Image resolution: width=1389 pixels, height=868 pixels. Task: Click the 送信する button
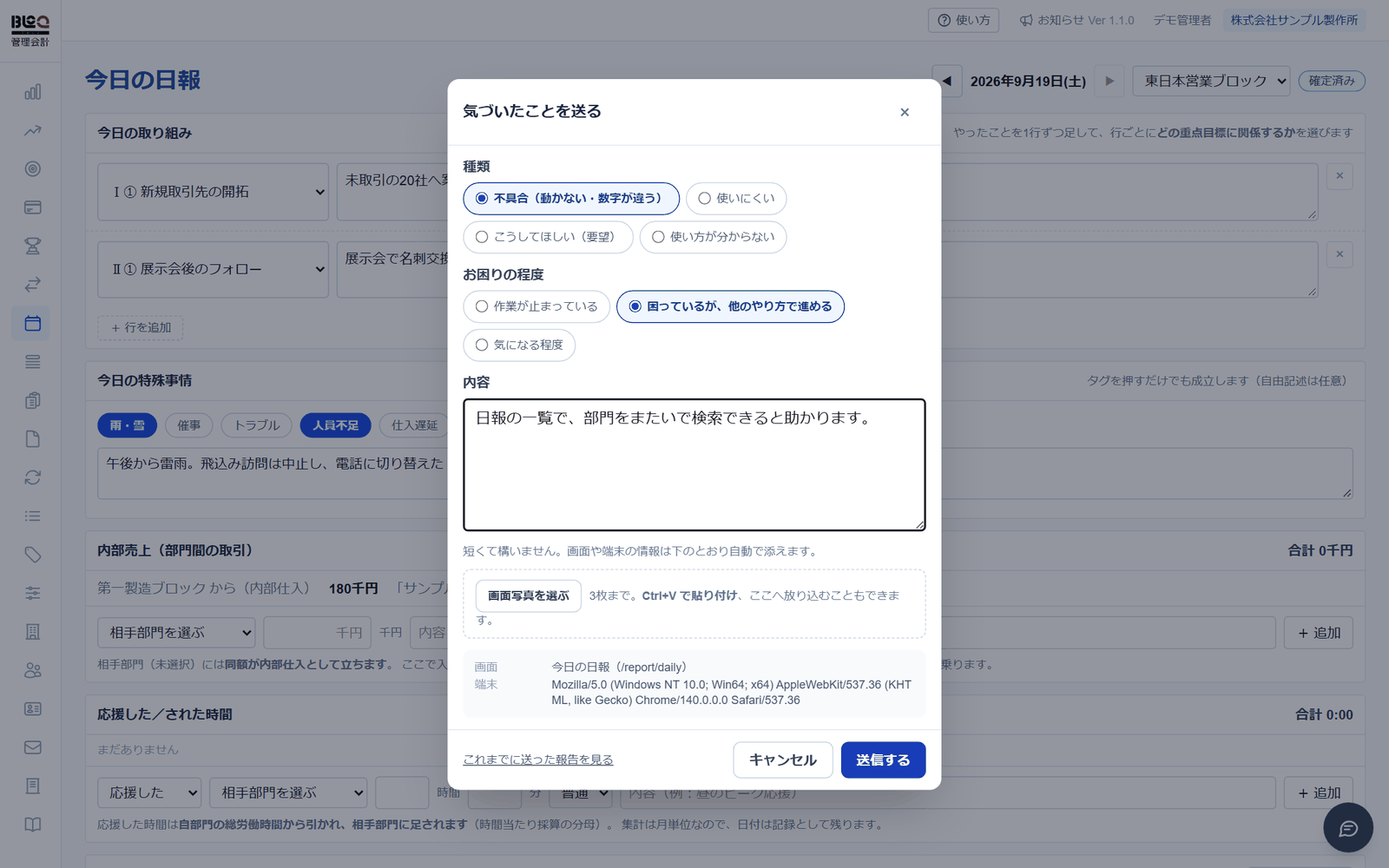click(x=883, y=760)
